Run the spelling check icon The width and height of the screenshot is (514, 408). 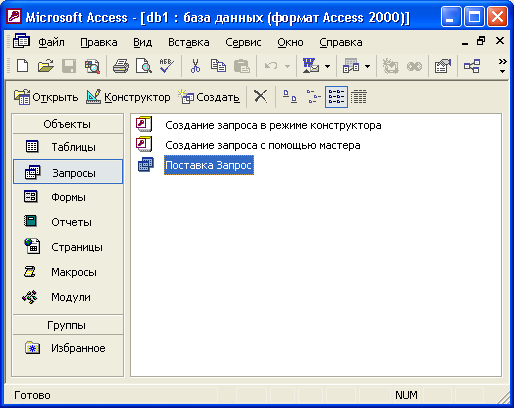click(166, 66)
